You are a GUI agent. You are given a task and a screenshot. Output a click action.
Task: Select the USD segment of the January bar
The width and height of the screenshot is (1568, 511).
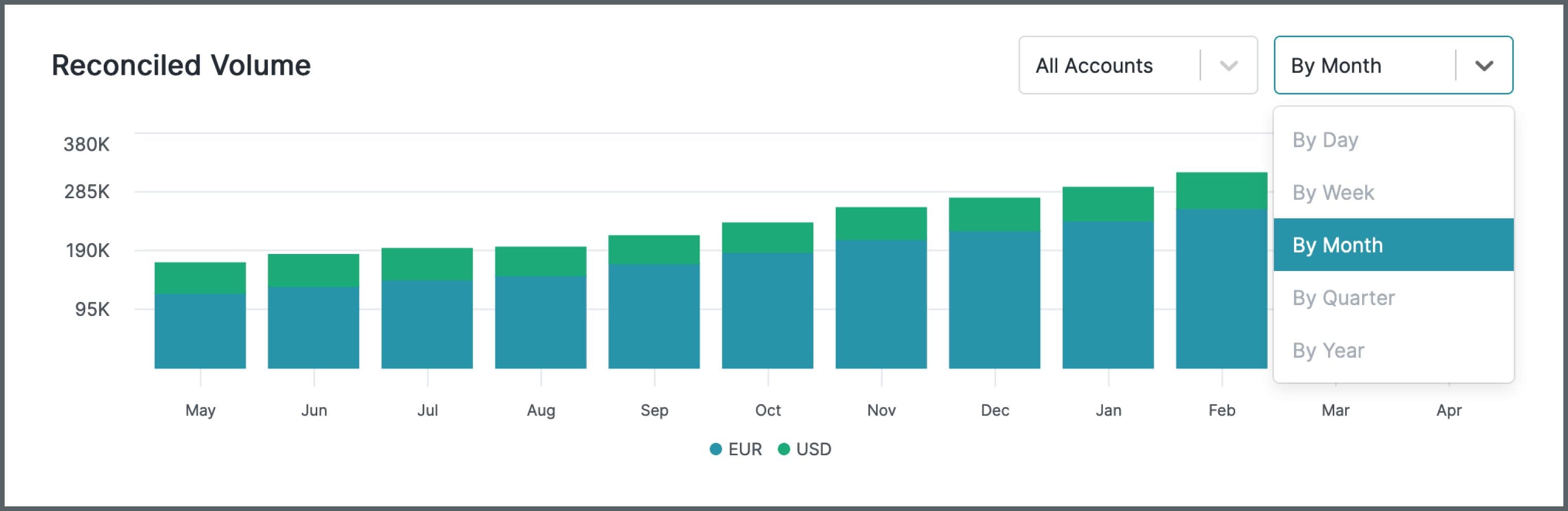click(1109, 203)
